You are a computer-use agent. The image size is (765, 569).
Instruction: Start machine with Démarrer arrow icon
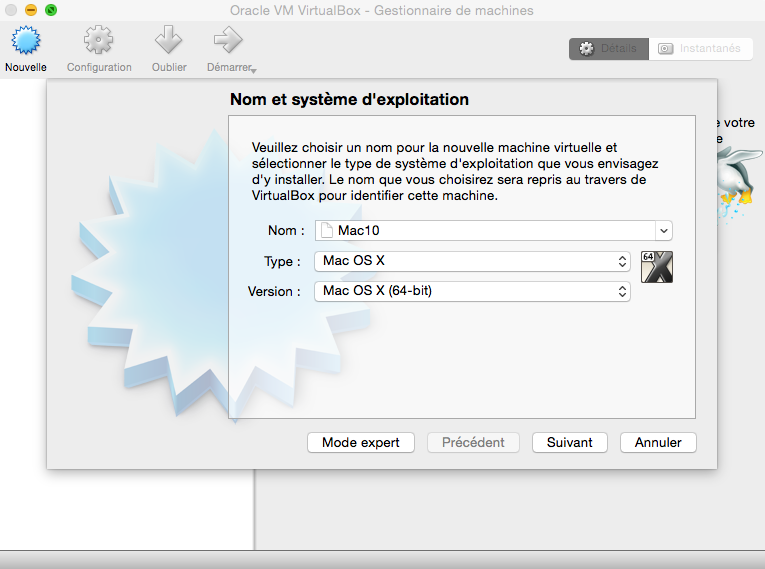228,40
